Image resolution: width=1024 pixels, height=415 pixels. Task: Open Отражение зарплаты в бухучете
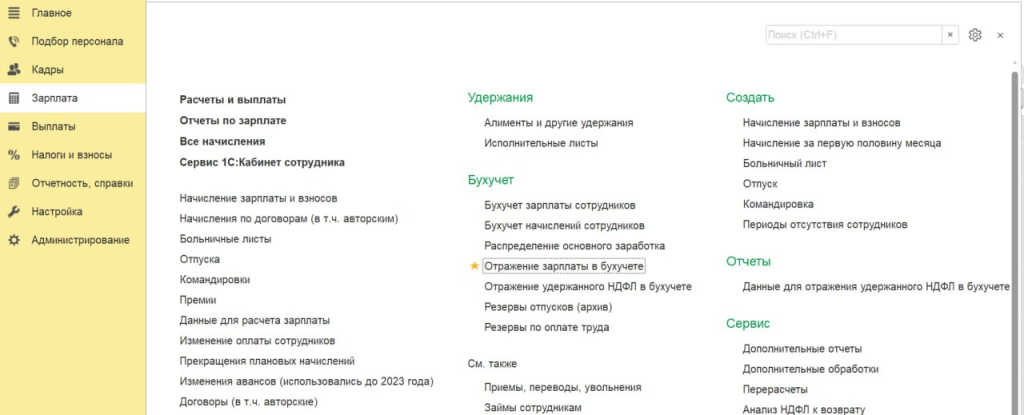[x=564, y=267]
